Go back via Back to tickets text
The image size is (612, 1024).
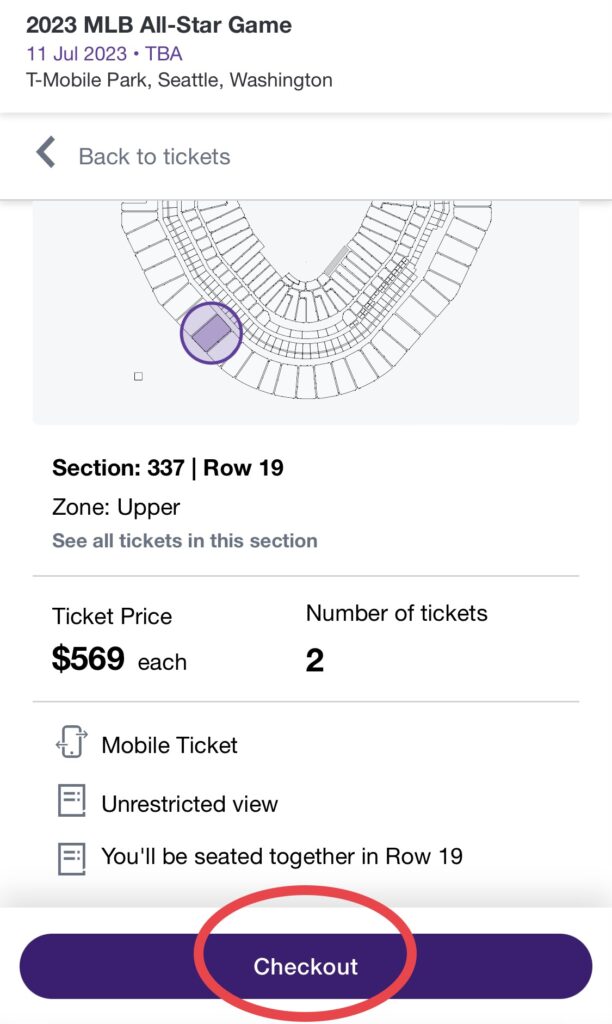154,156
